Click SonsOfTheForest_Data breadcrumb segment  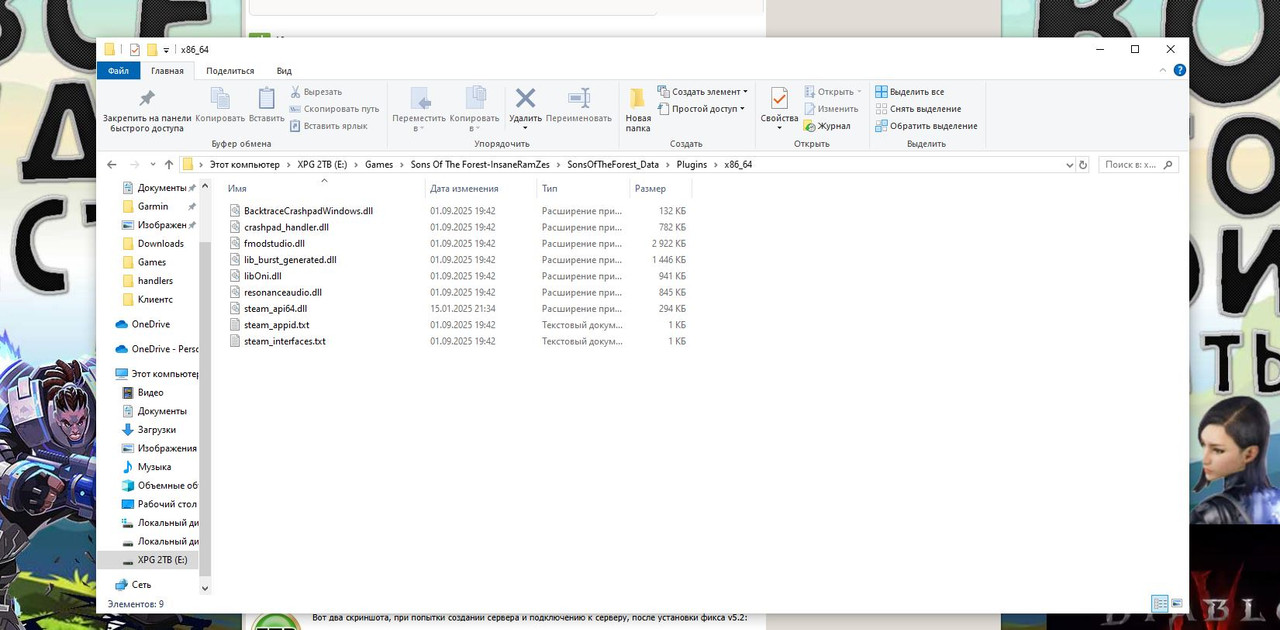coord(613,165)
